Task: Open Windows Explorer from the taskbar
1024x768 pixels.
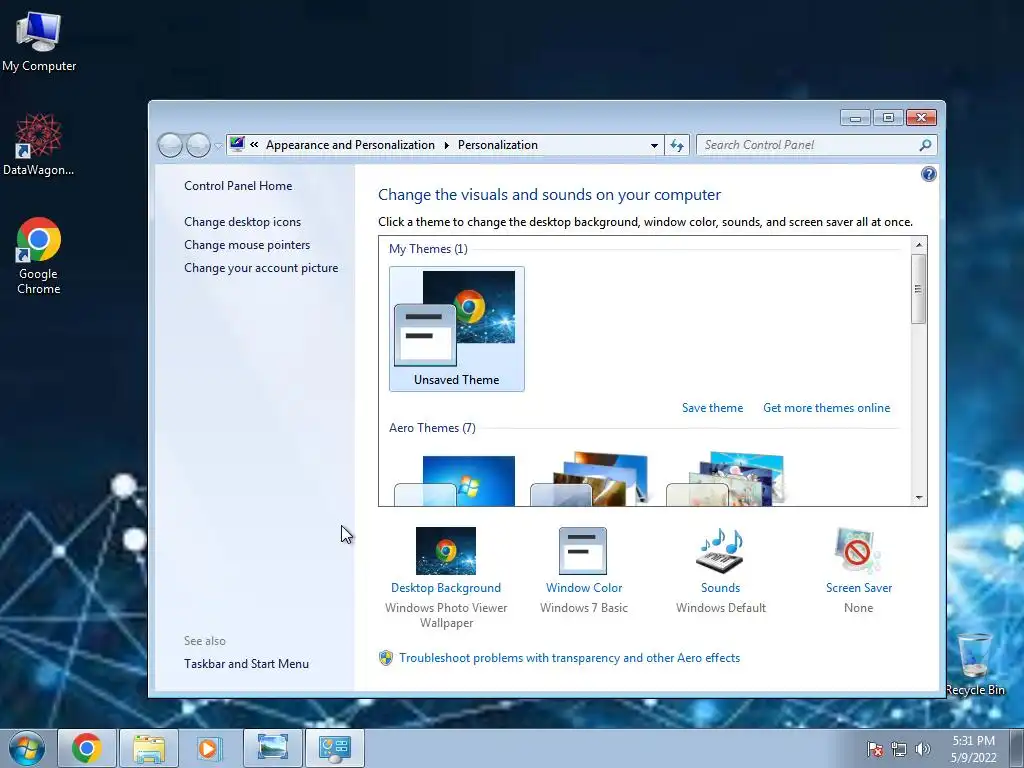Action: 149,748
